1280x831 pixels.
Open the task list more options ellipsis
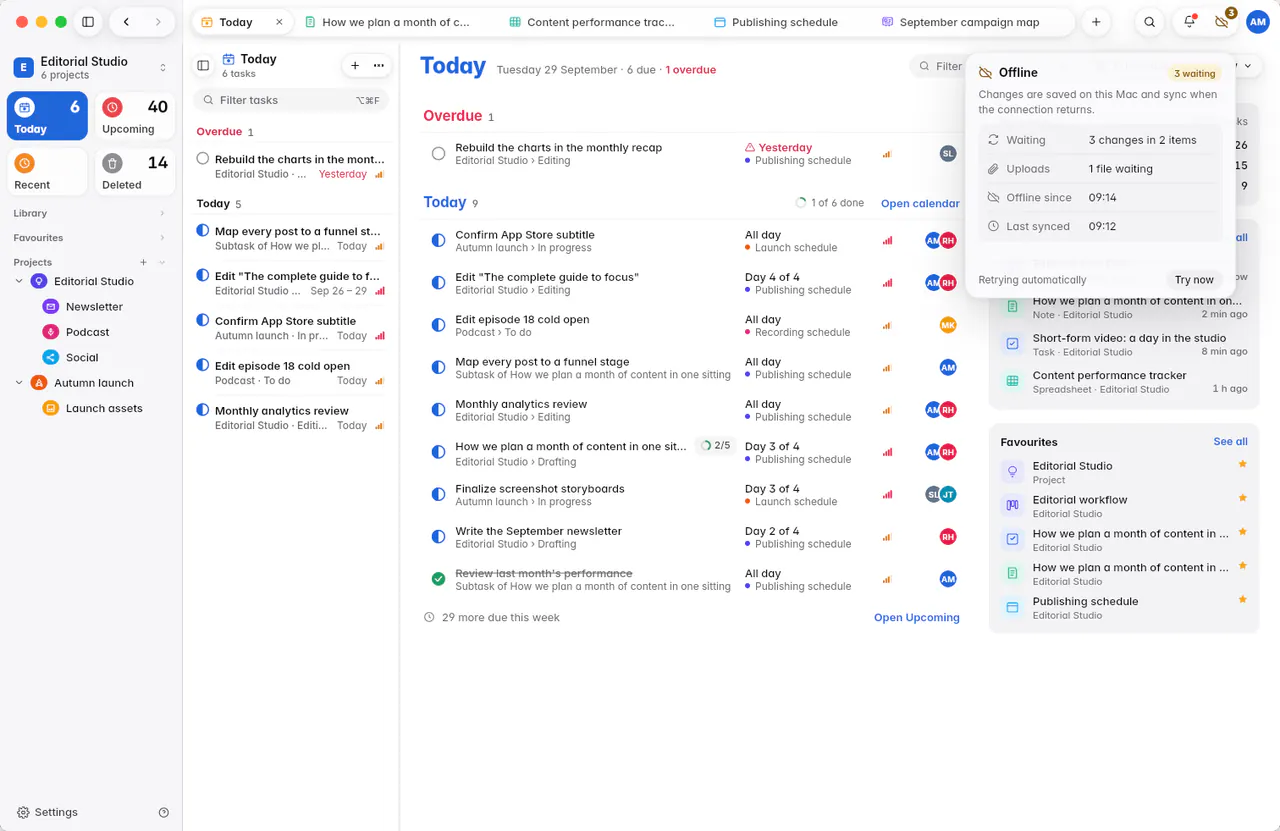point(379,65)
